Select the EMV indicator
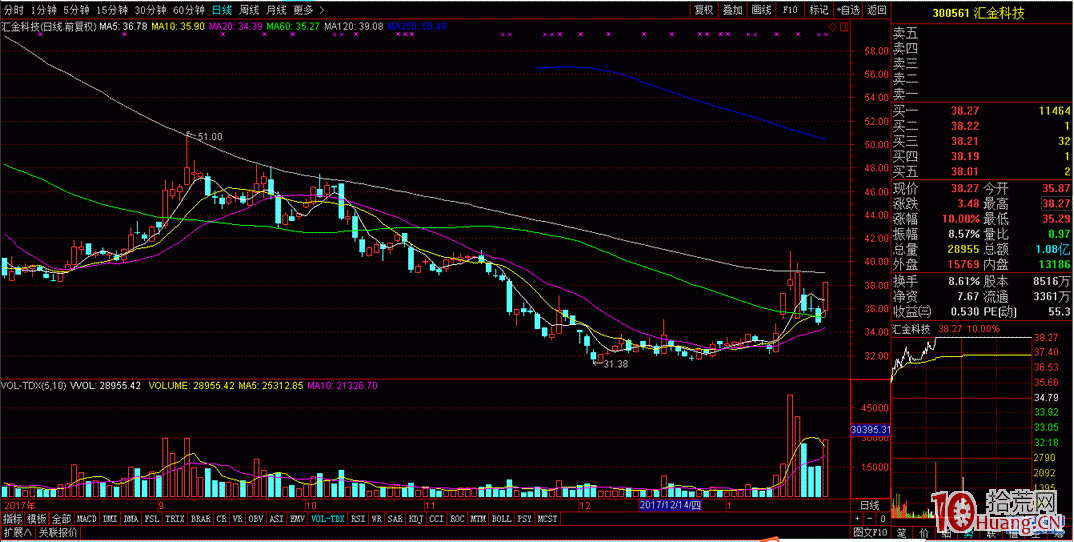Screen dimensions: 1074x542 [299, 519]
